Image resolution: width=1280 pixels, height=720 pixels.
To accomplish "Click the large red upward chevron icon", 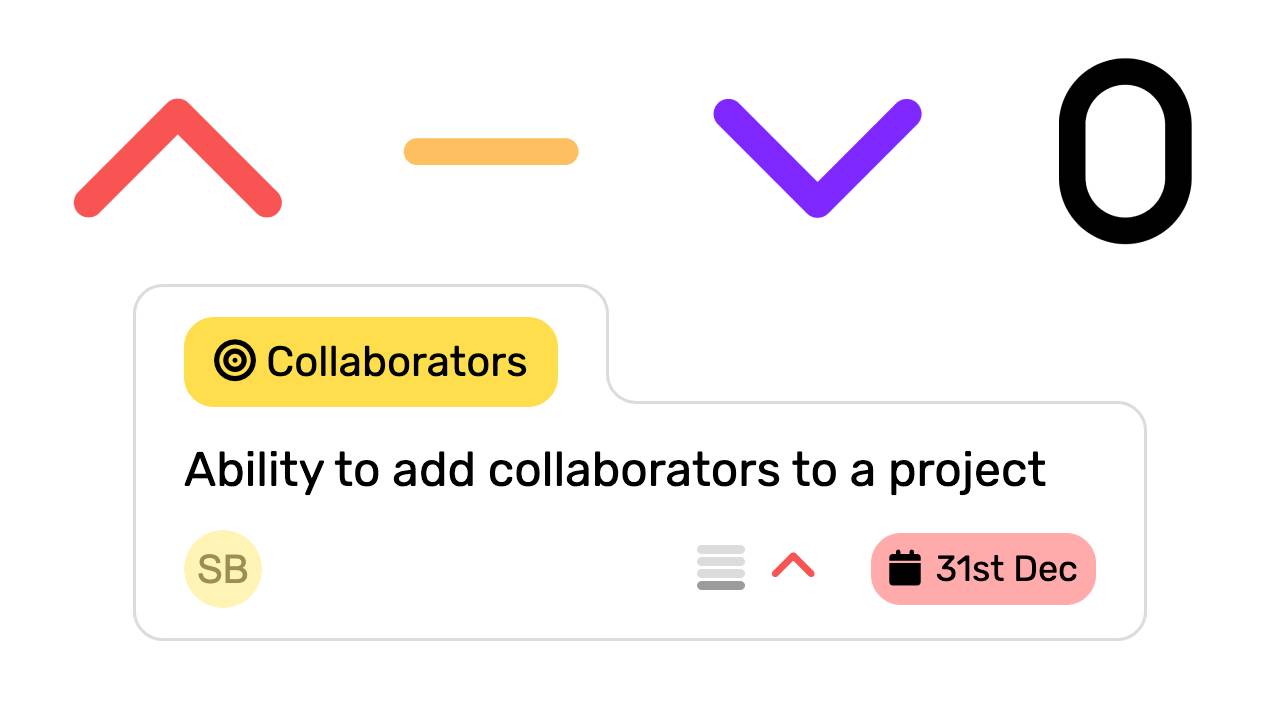I will pos(178,158).
